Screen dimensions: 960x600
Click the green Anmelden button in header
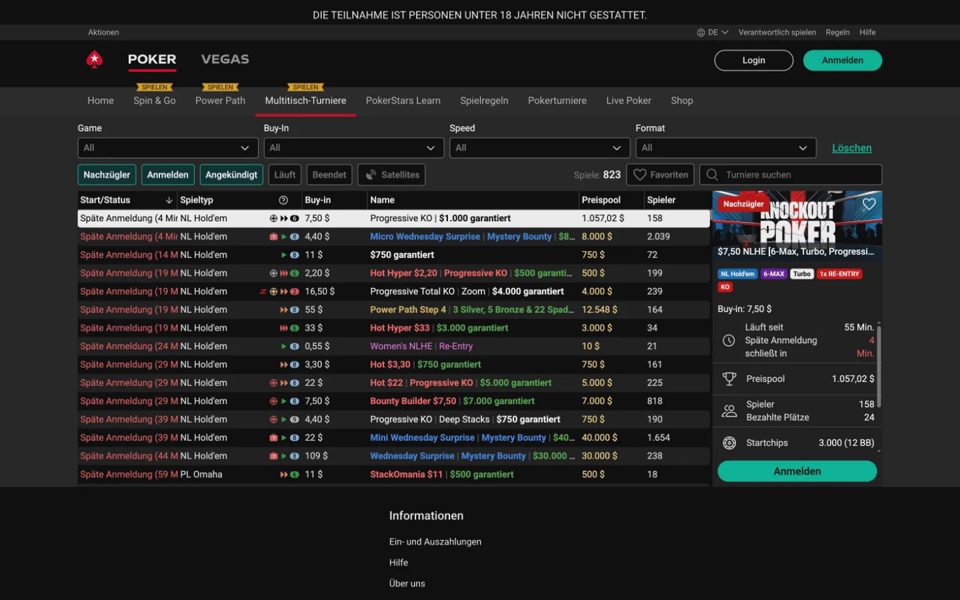842,60
